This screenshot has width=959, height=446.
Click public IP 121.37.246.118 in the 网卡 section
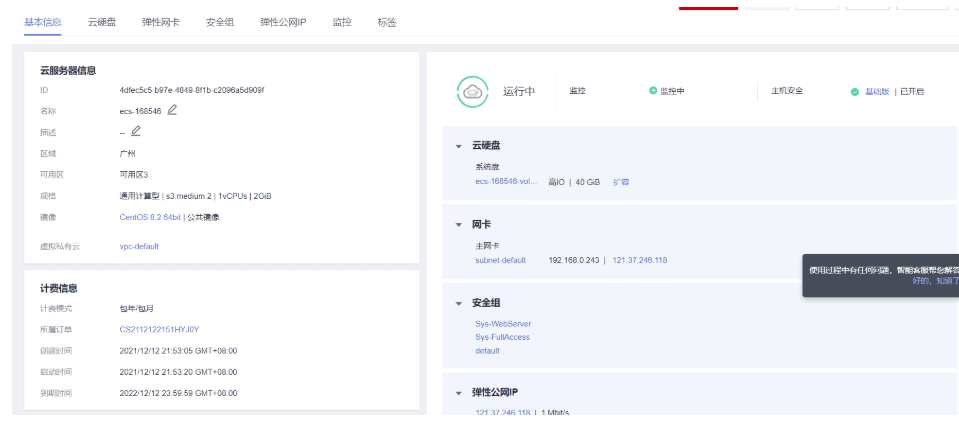point(640,261)
